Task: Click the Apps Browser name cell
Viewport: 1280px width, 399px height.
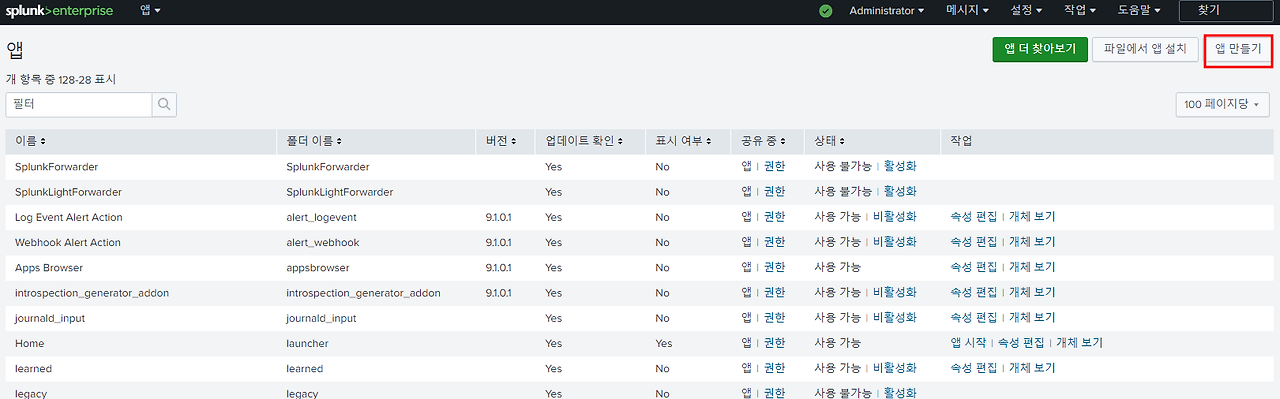Action: point(49,267)
